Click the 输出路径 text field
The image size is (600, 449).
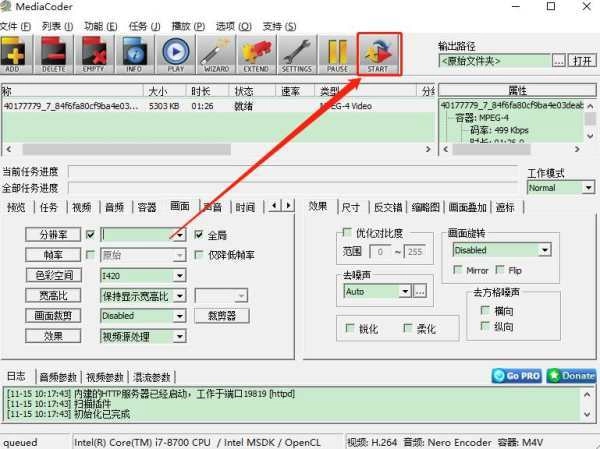click(x=495, y=61)
